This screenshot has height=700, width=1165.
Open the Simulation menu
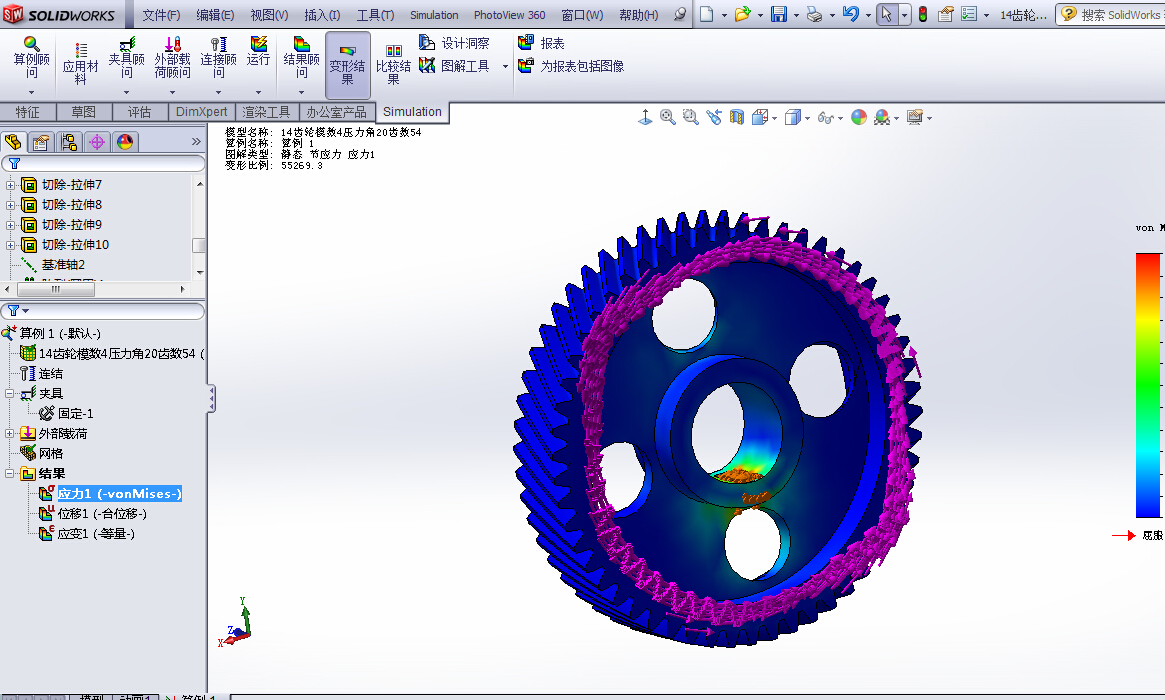coord(434,15)
